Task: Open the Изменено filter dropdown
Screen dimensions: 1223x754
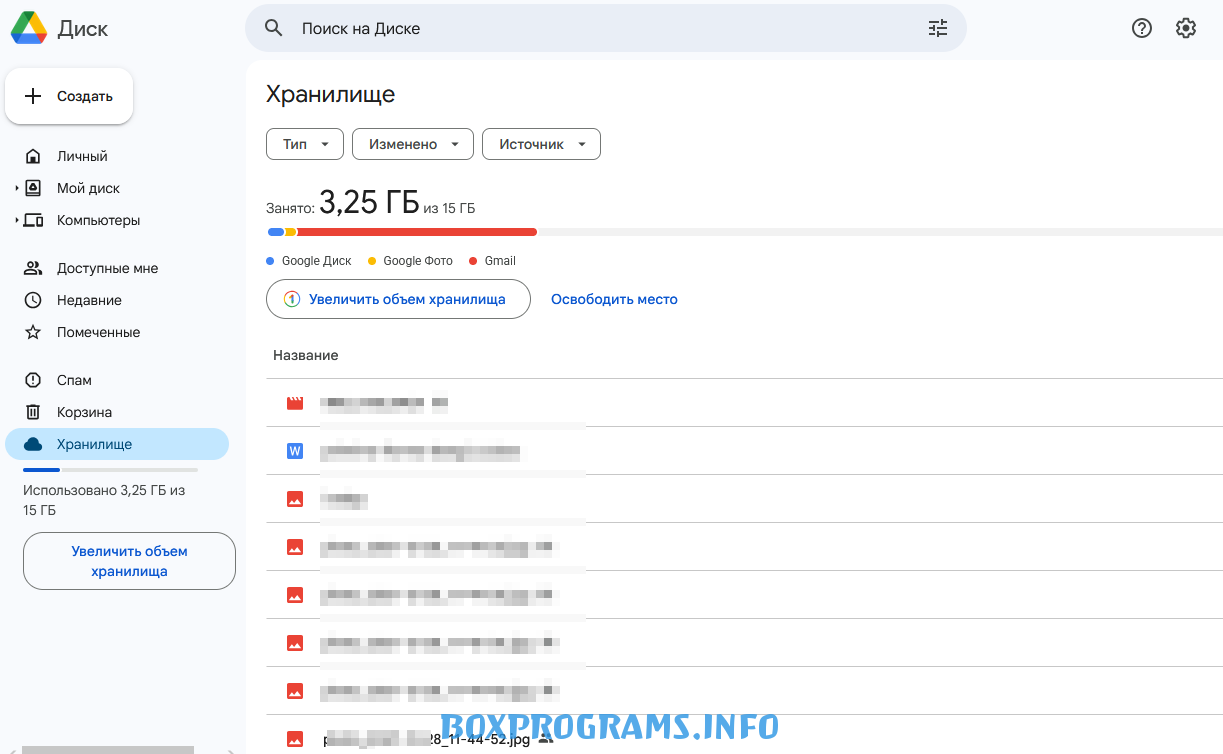Action: pyautogui.click(x=414, y=144)
